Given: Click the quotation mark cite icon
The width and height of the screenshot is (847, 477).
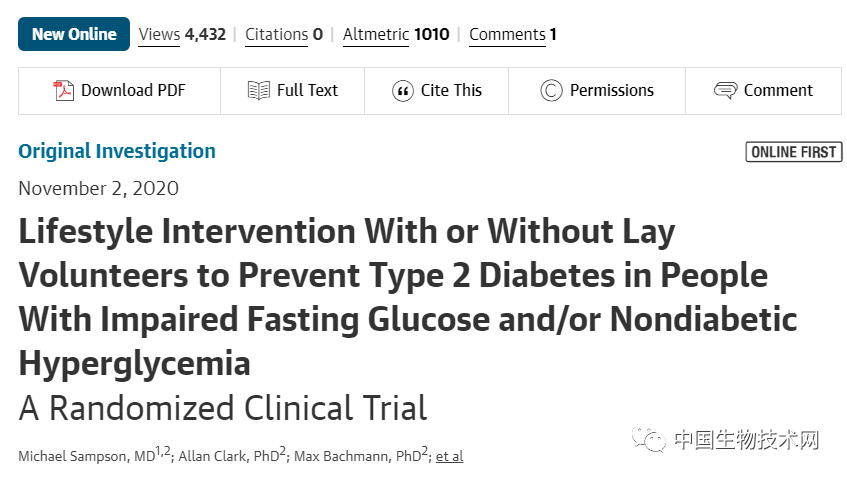Looking at the screenshot, I should point(403,91).
